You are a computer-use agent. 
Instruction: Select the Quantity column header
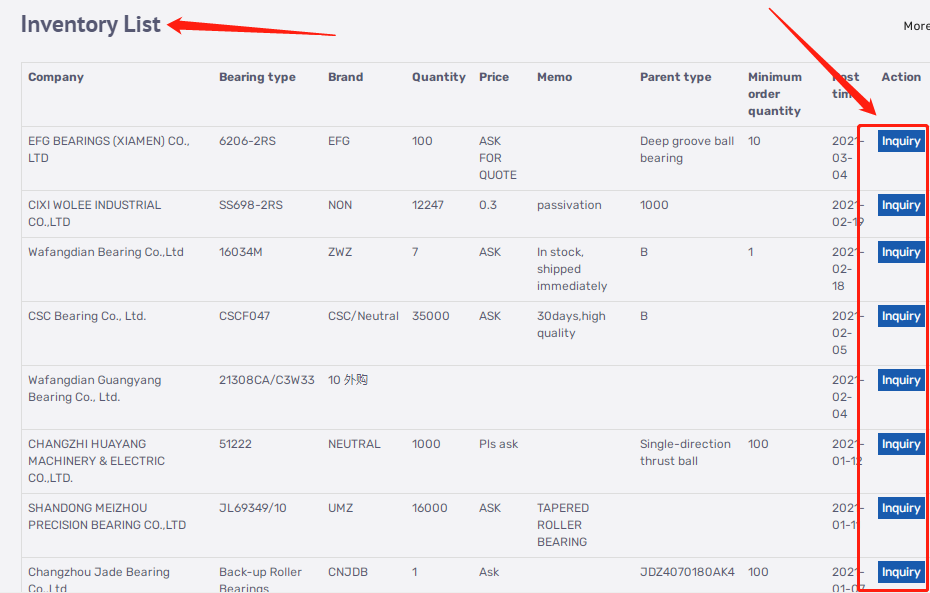tap(438, 77)
